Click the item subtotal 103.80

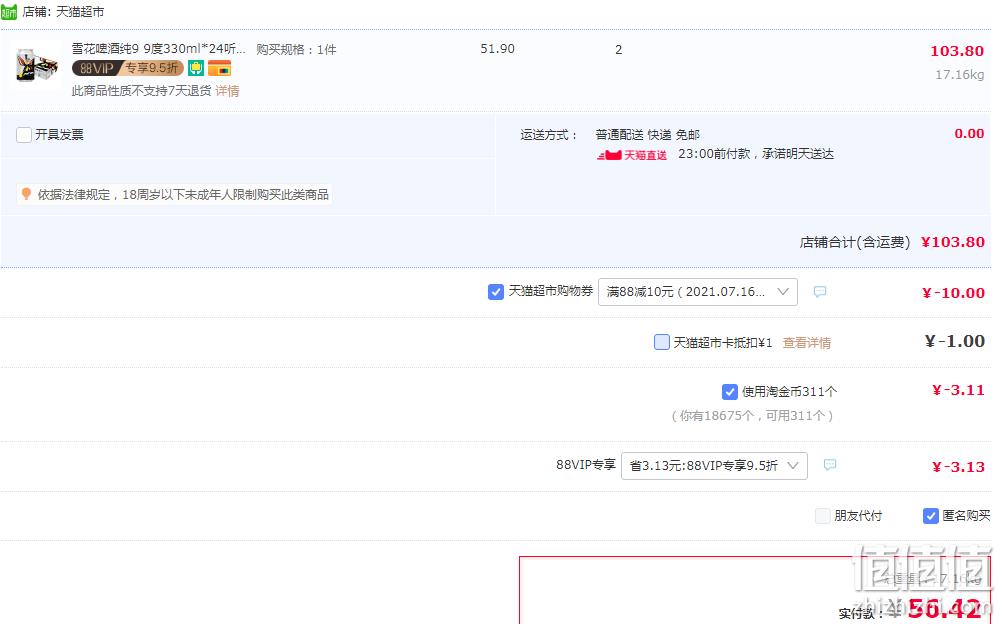point(957,51)
